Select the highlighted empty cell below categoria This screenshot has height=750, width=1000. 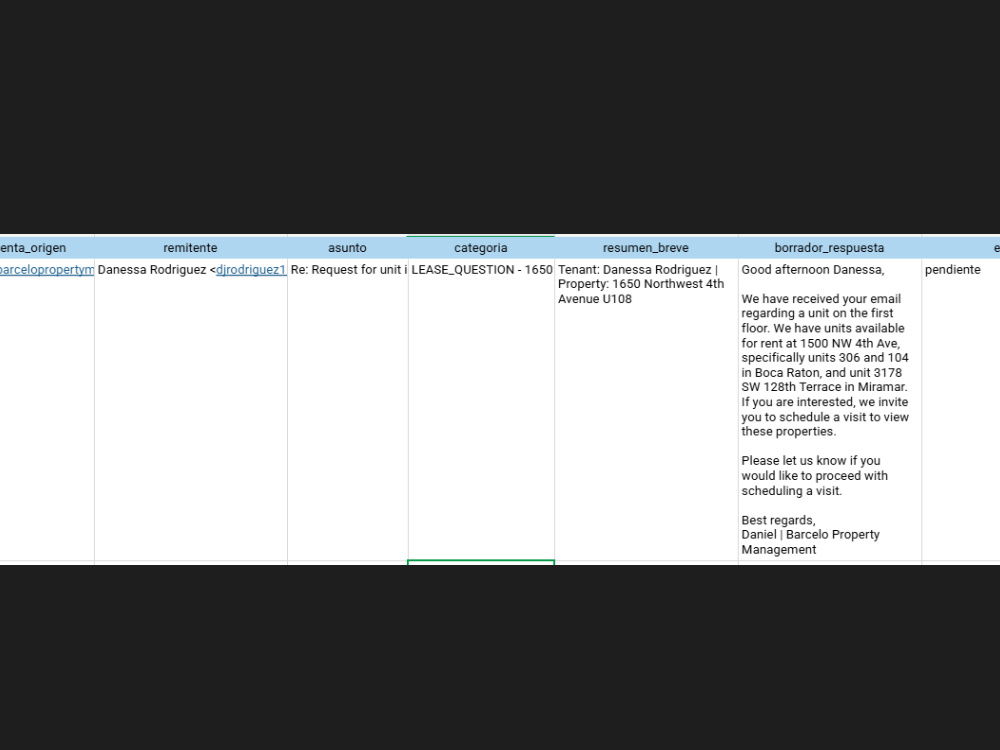(x=481, y=562)
